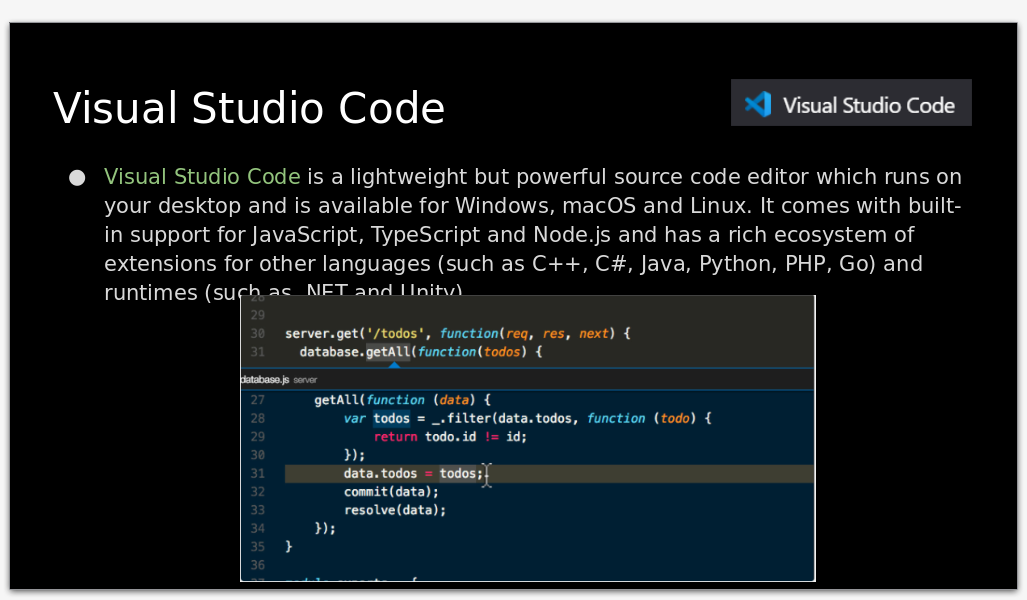Click the next parameter in server.get callback
This screenshot has width=1027, height=600.
594,333
